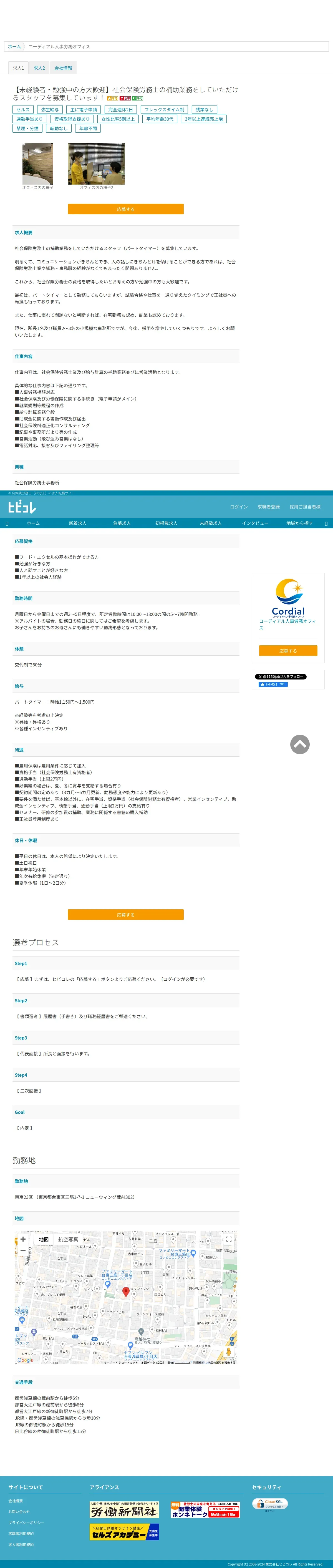
Task: Click 応募する button in Cordial sidebar
Action: pos(288,651)
